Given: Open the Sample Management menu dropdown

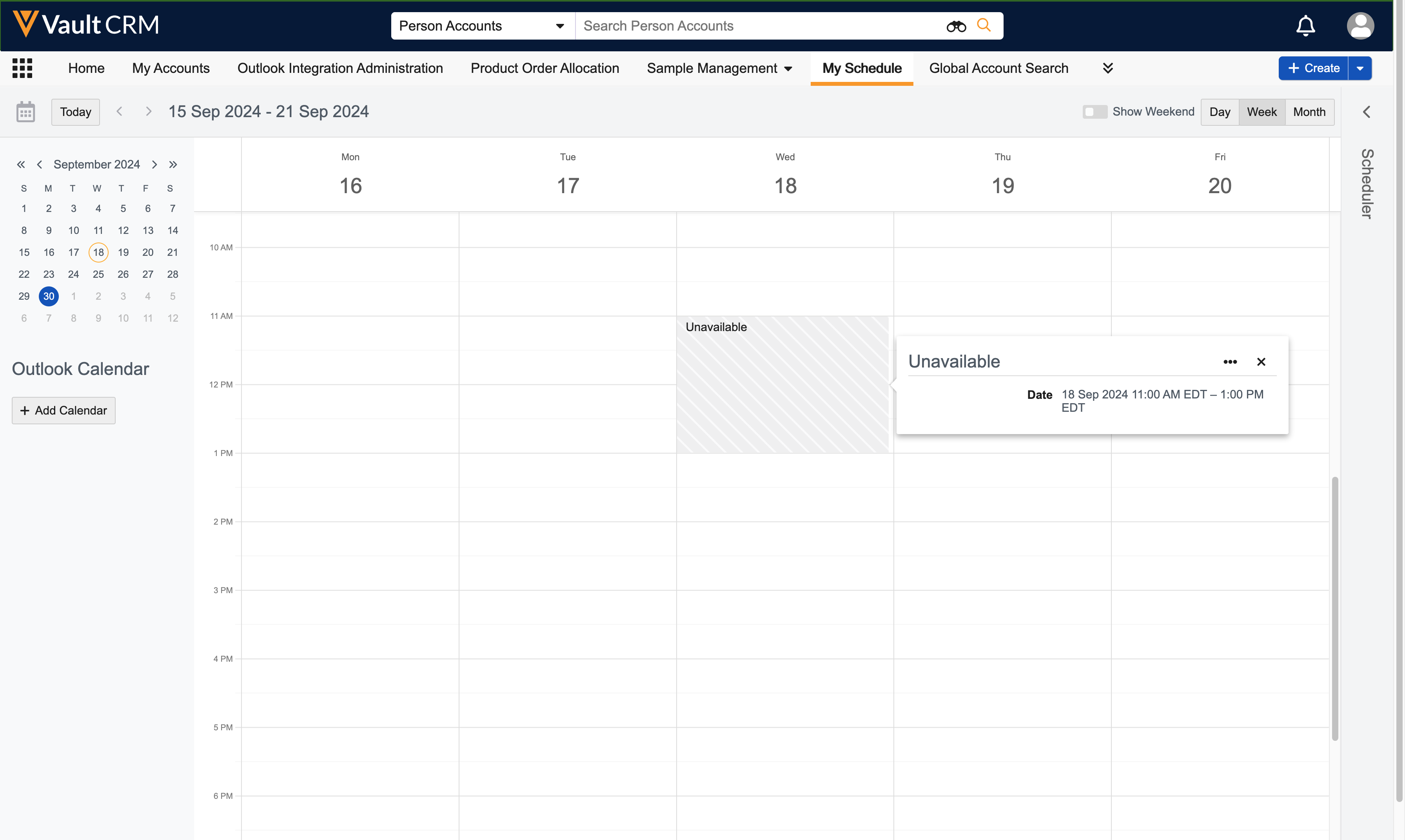Looking at the screenshot, I should (788, 69).
